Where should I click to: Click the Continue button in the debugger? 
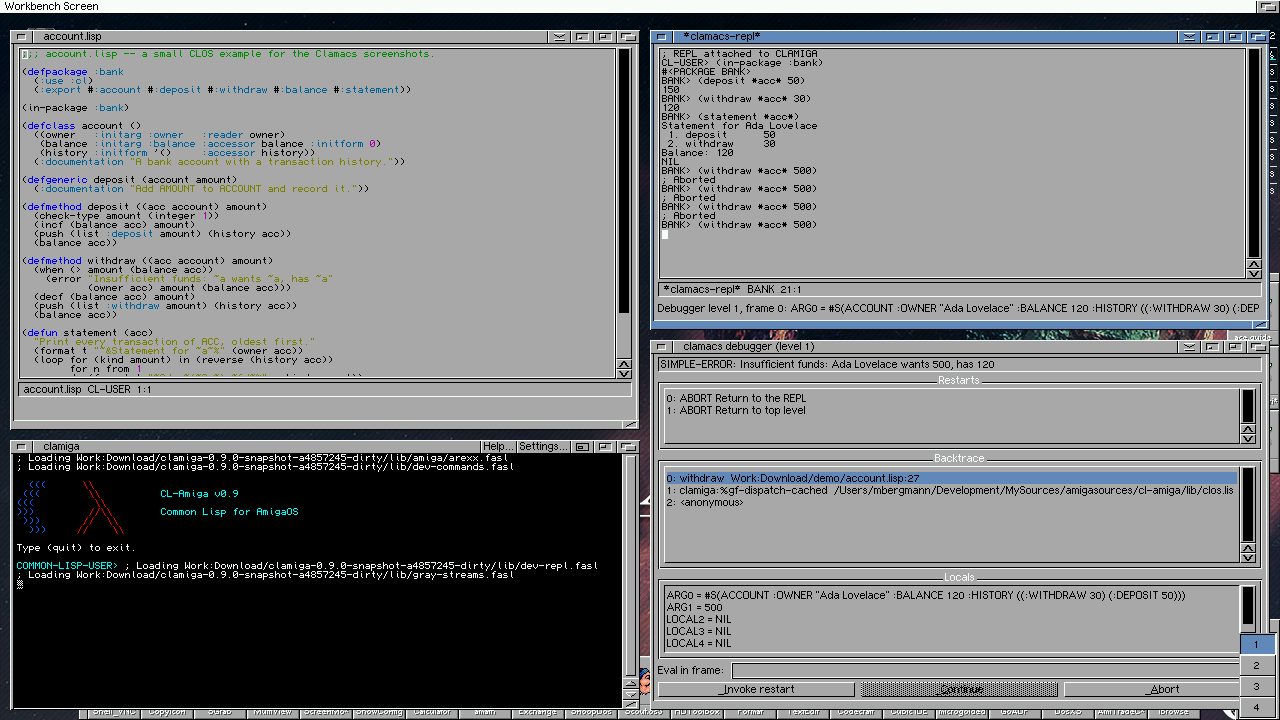(959, 689)
